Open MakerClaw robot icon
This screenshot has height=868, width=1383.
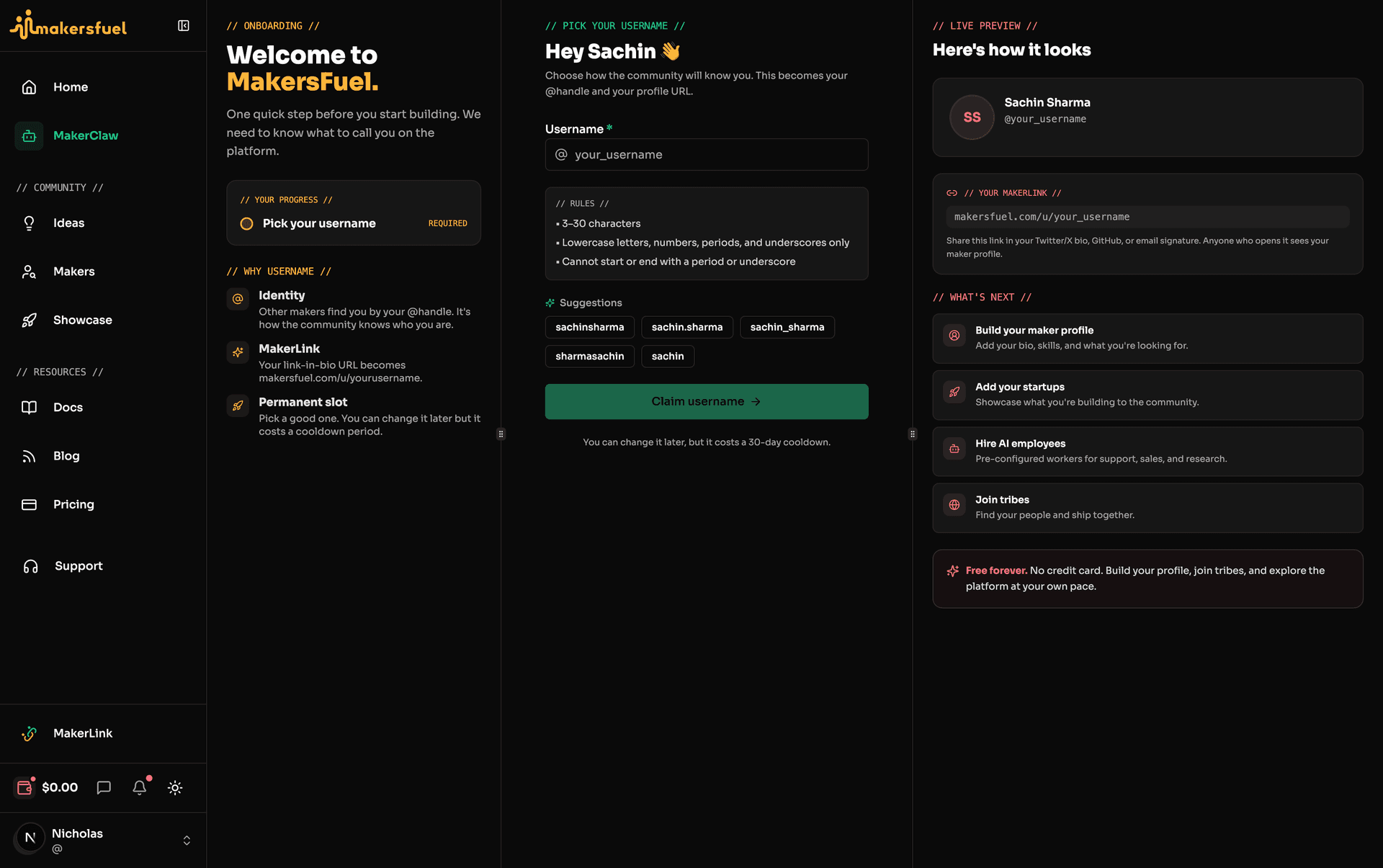[29, 135]
